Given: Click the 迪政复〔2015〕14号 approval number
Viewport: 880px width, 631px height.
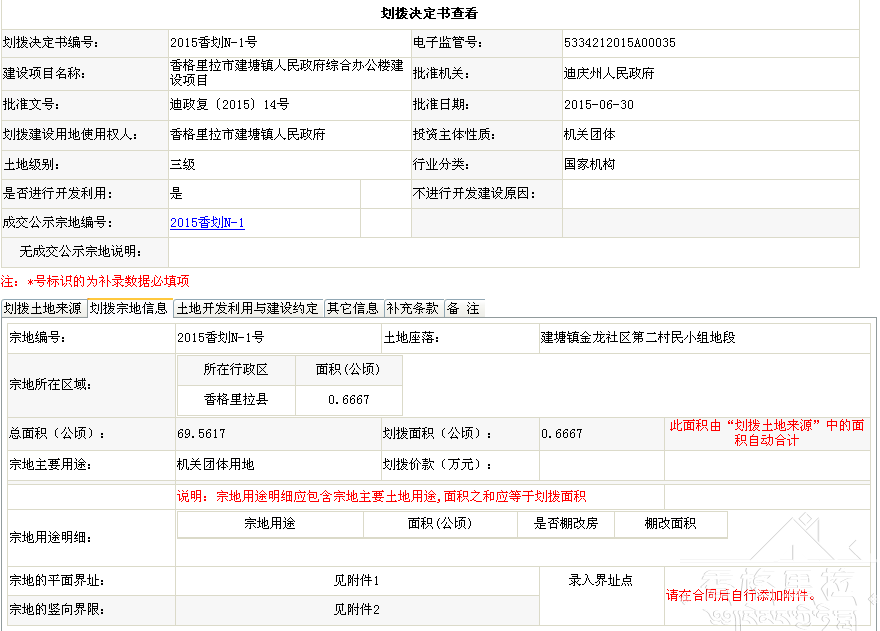Looking at the screenshot, I should pyautogui.click(x=229, y=105).
